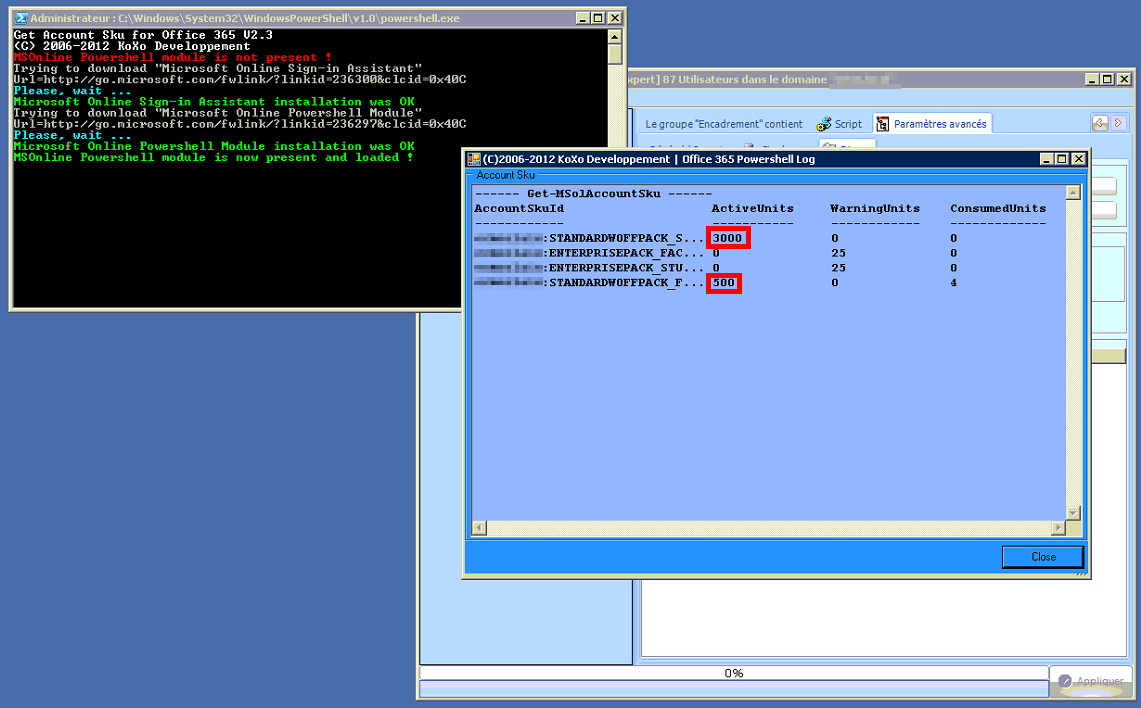Viewport: 1141px width, 708px height.
Task: Close the PowerShell console window
Action: pos(615,18)
